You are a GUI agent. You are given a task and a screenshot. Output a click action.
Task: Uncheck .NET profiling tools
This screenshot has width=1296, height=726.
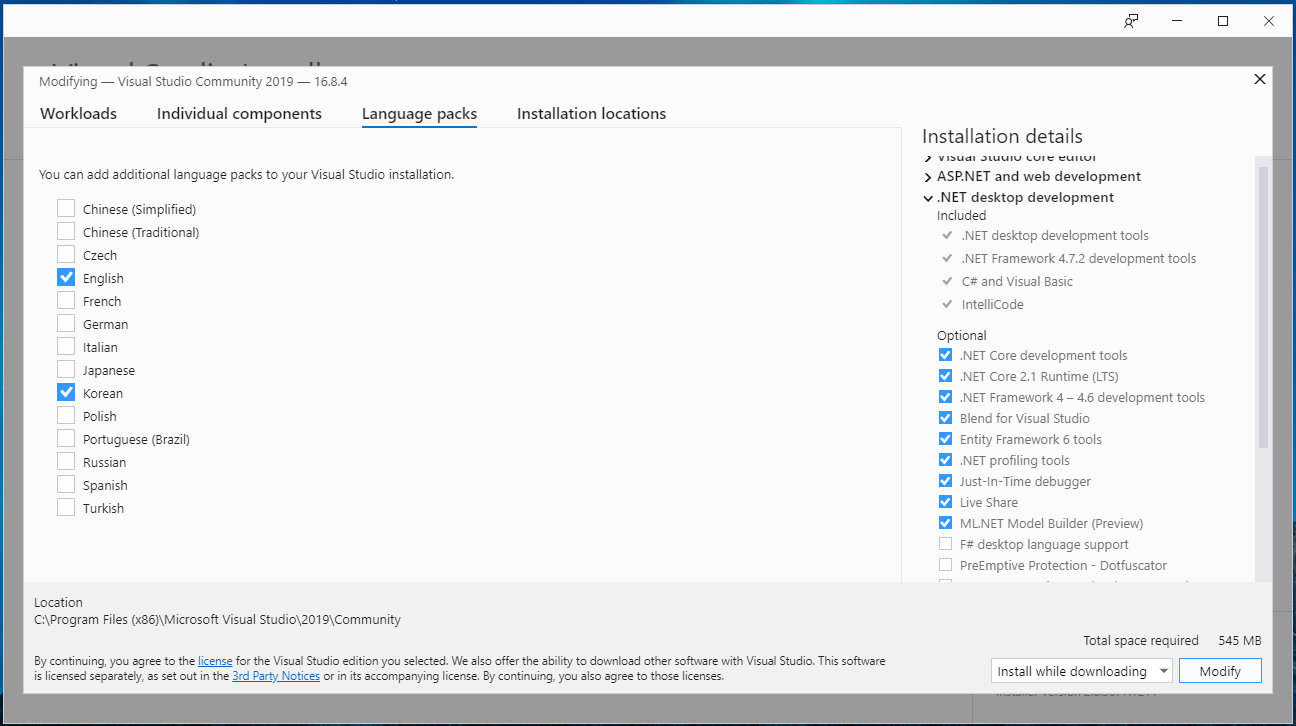(x=945, y=460)
